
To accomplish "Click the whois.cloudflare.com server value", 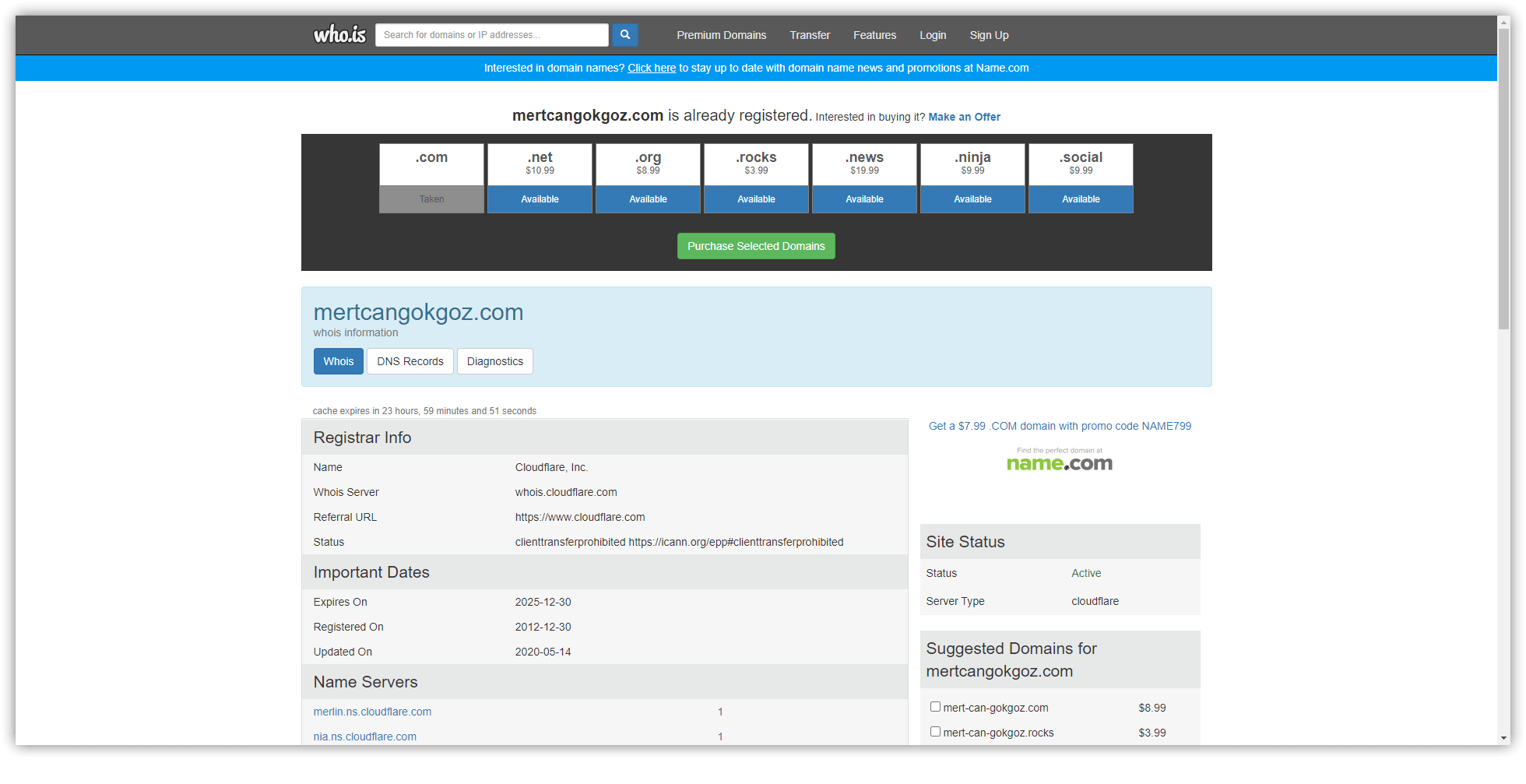I will point(566,492).
